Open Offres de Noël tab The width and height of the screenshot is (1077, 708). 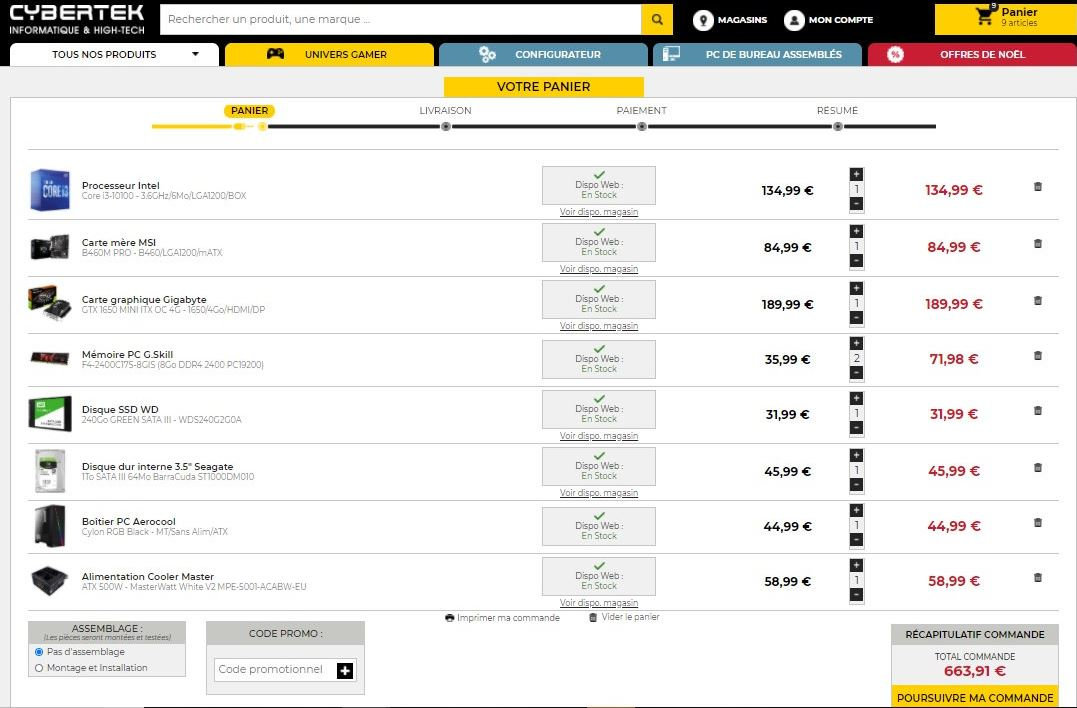point(972,54)
